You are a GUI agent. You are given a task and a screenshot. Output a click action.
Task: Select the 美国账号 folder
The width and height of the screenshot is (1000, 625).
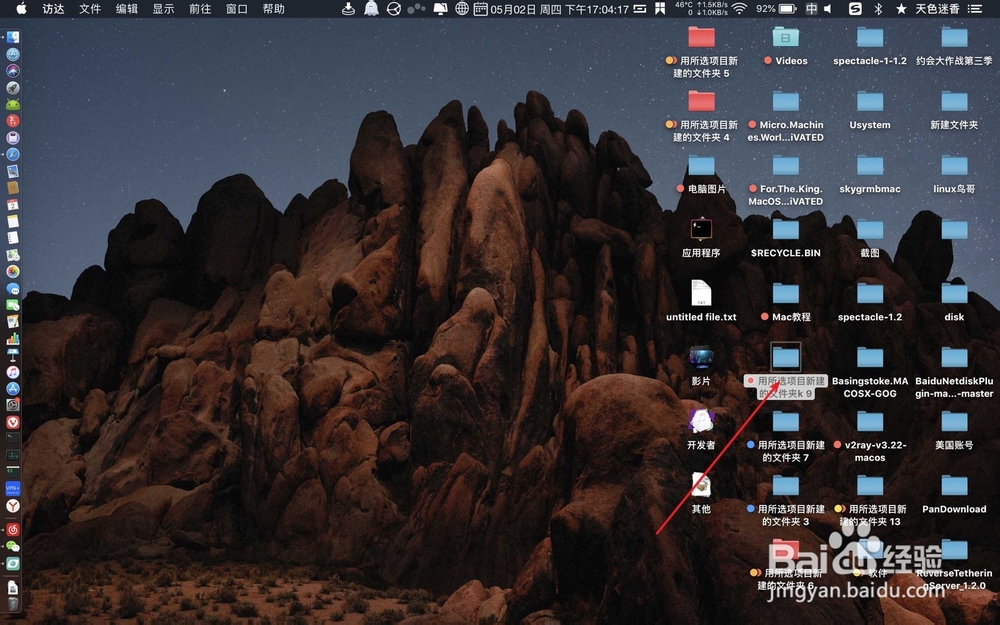coord(954,429)
